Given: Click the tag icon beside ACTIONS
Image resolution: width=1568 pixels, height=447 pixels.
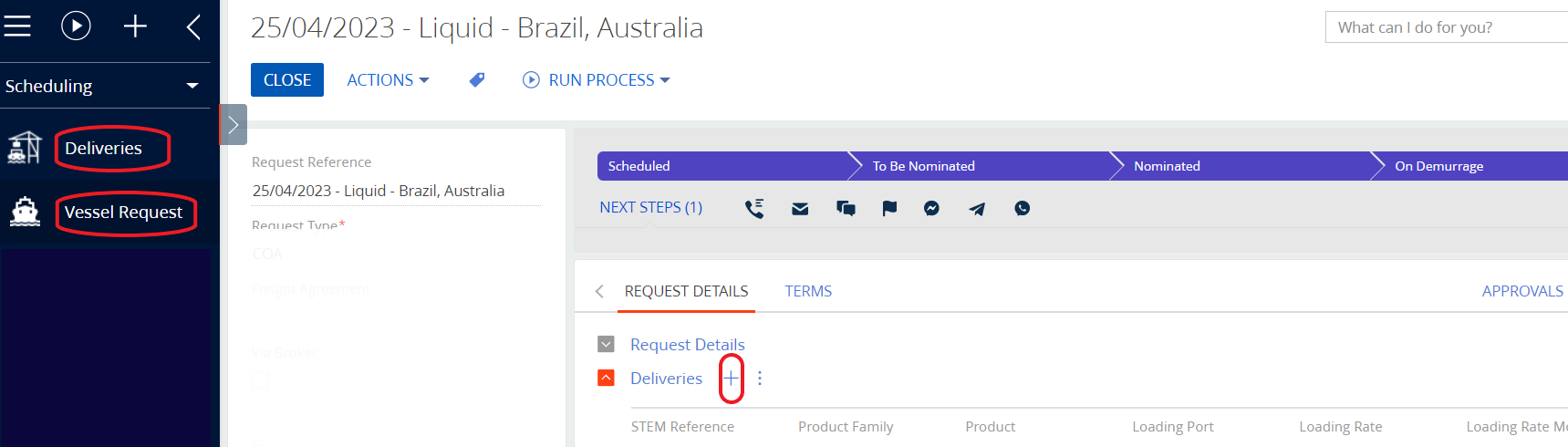Looking at the screenshot, I should (x=477, y=80).
